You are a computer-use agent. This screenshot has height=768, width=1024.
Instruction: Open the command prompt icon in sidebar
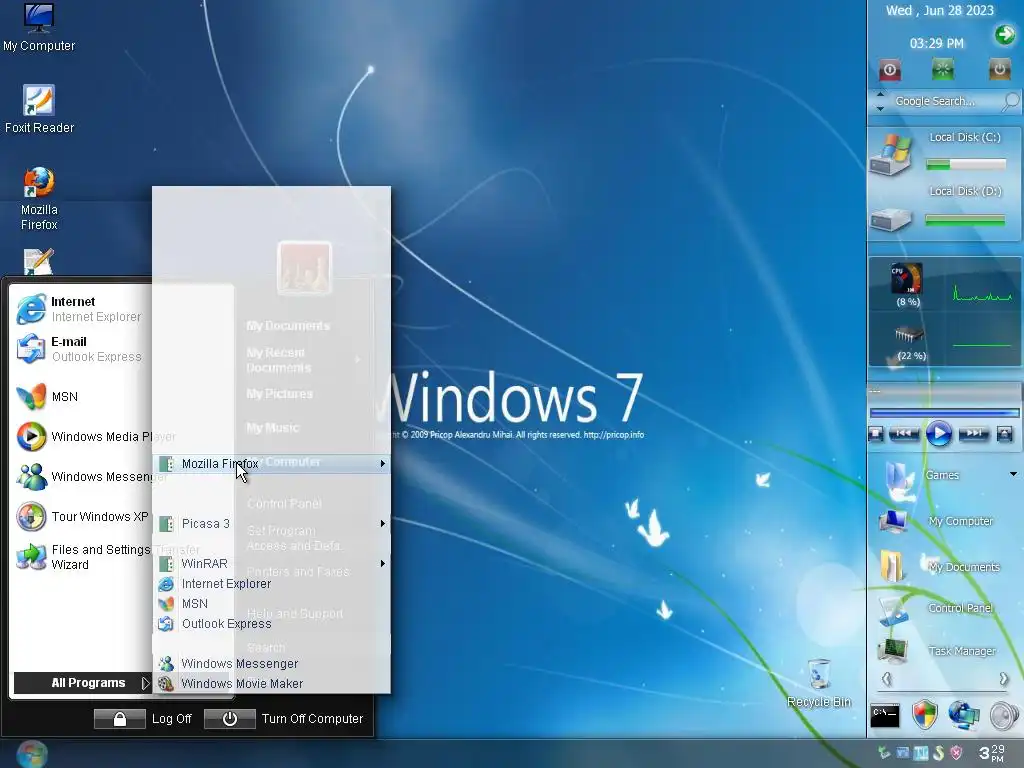885,715
